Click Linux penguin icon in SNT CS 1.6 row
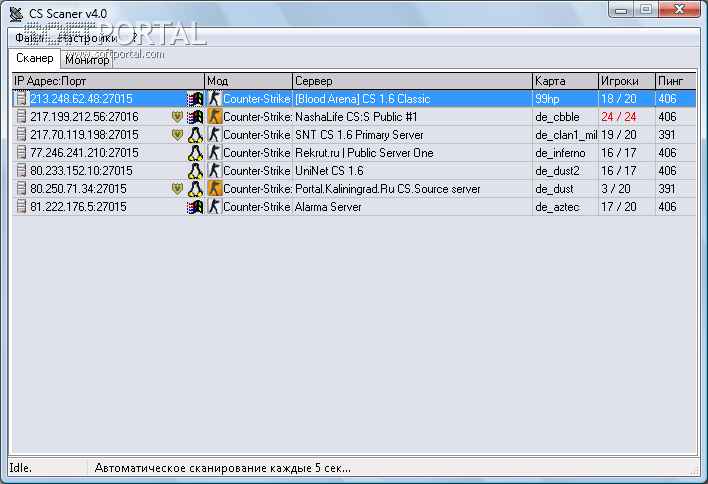 click(195, 135)
